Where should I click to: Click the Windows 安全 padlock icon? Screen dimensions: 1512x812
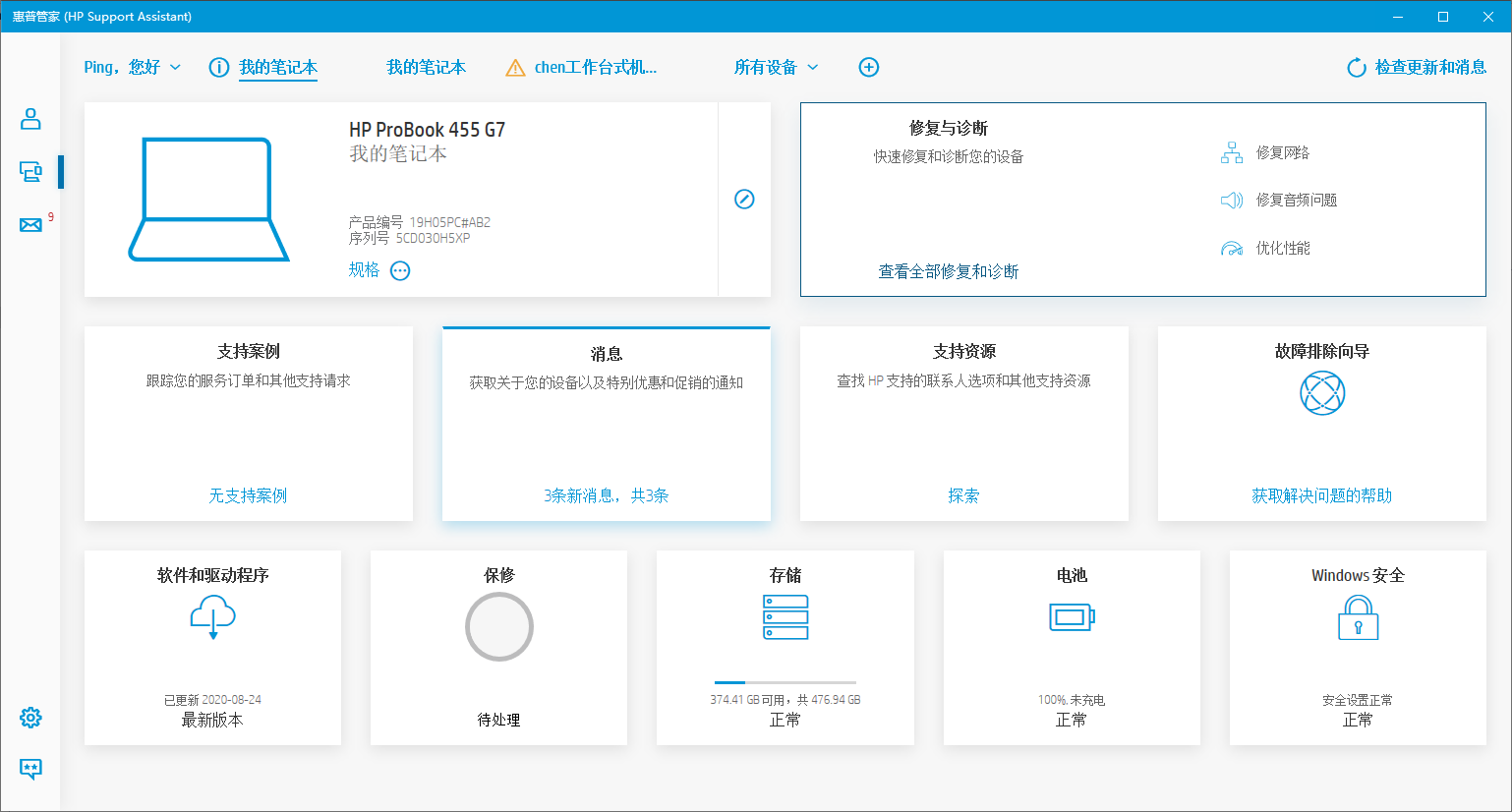point(1358,617)
